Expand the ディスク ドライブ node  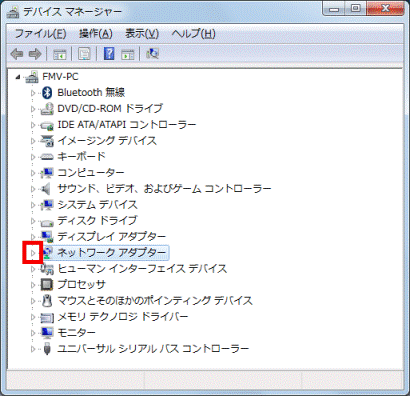click(33, 221)
